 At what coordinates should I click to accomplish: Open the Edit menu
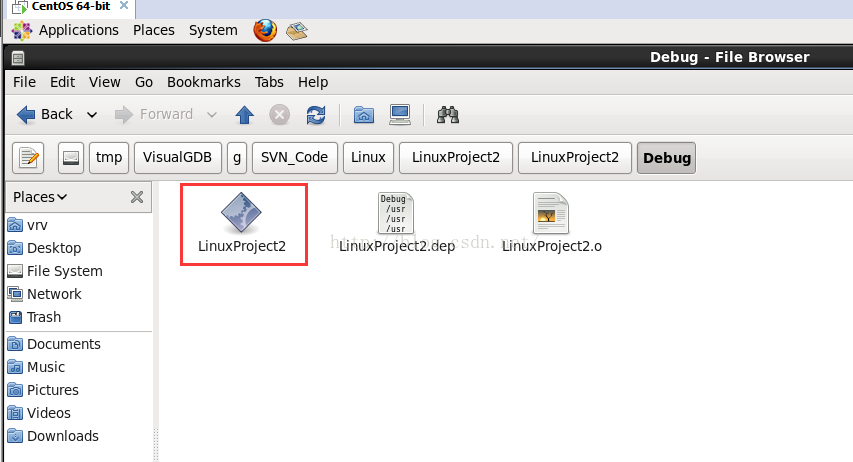click(x=63, y=82)
